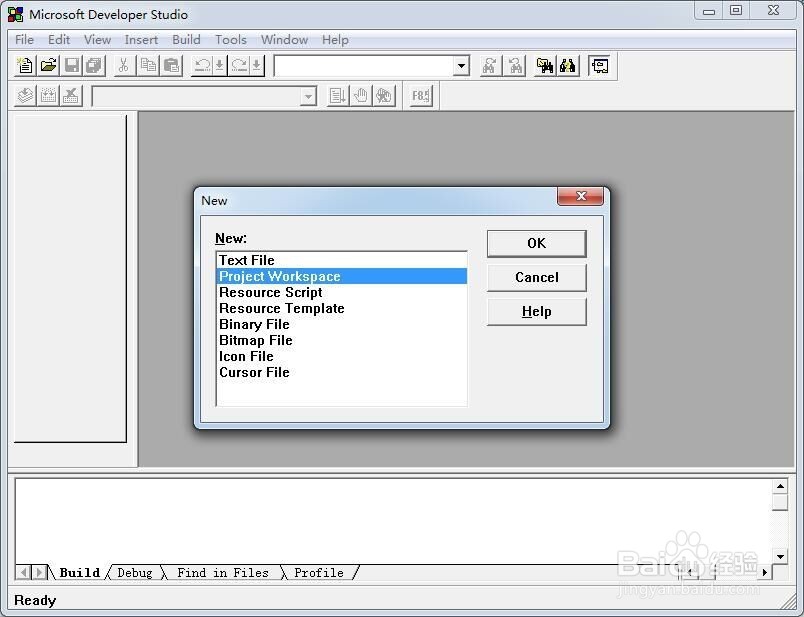
Task: Click the Find in Files icon
Action: tap(545, 66)
